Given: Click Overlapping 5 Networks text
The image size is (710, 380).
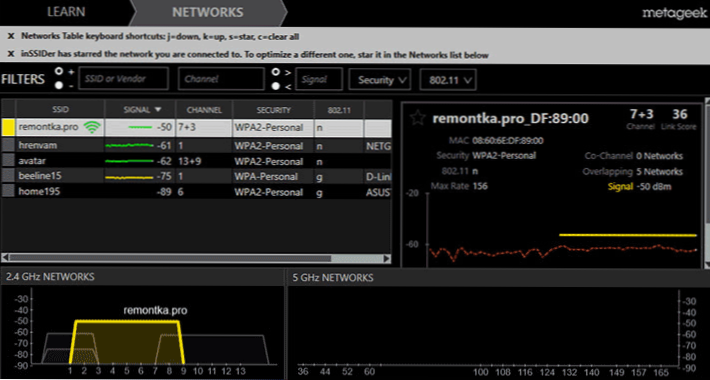Looking at the screenshot, I should (633, 172).
